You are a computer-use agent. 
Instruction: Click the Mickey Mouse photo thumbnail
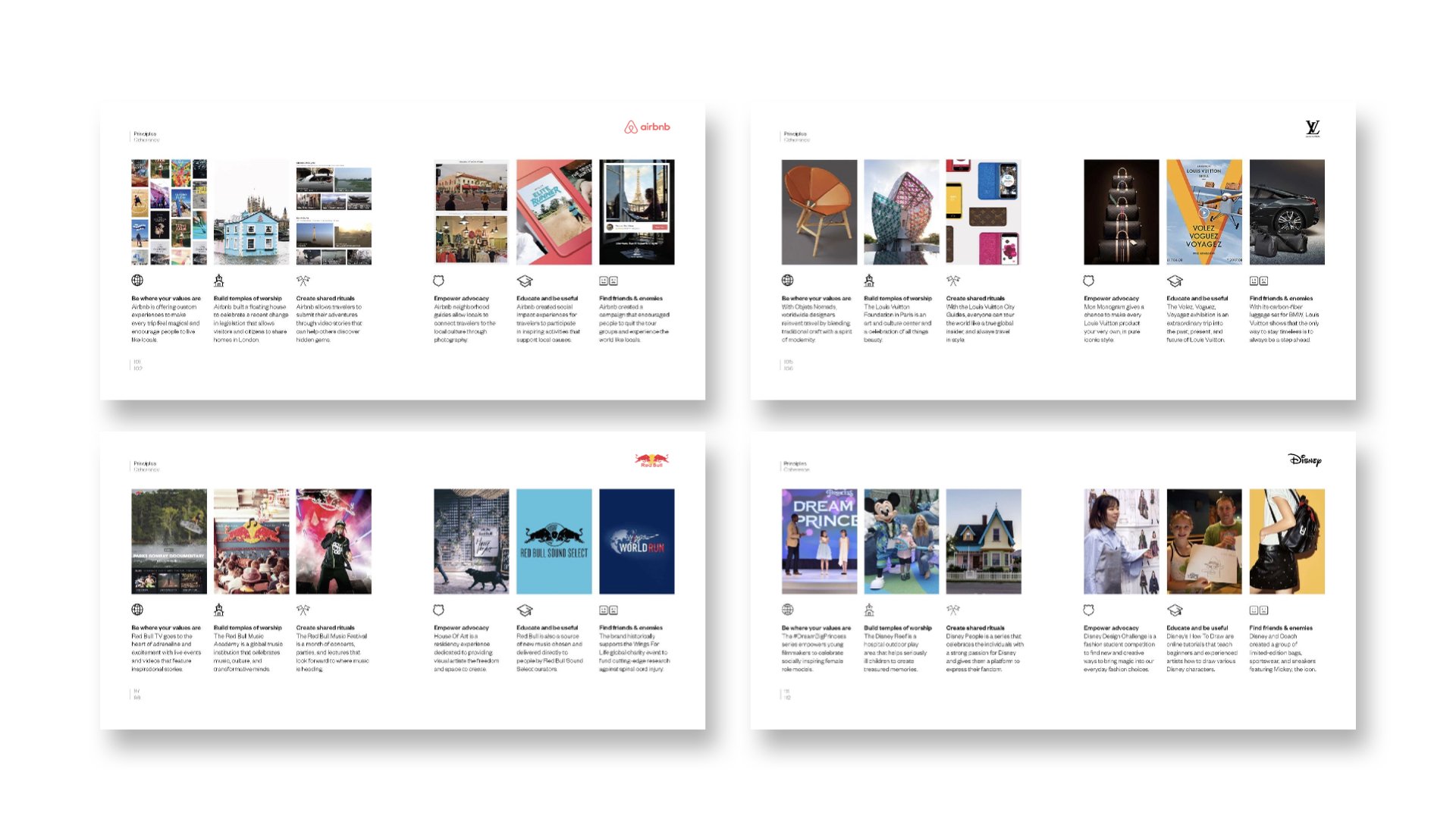[x=901, y=541]
